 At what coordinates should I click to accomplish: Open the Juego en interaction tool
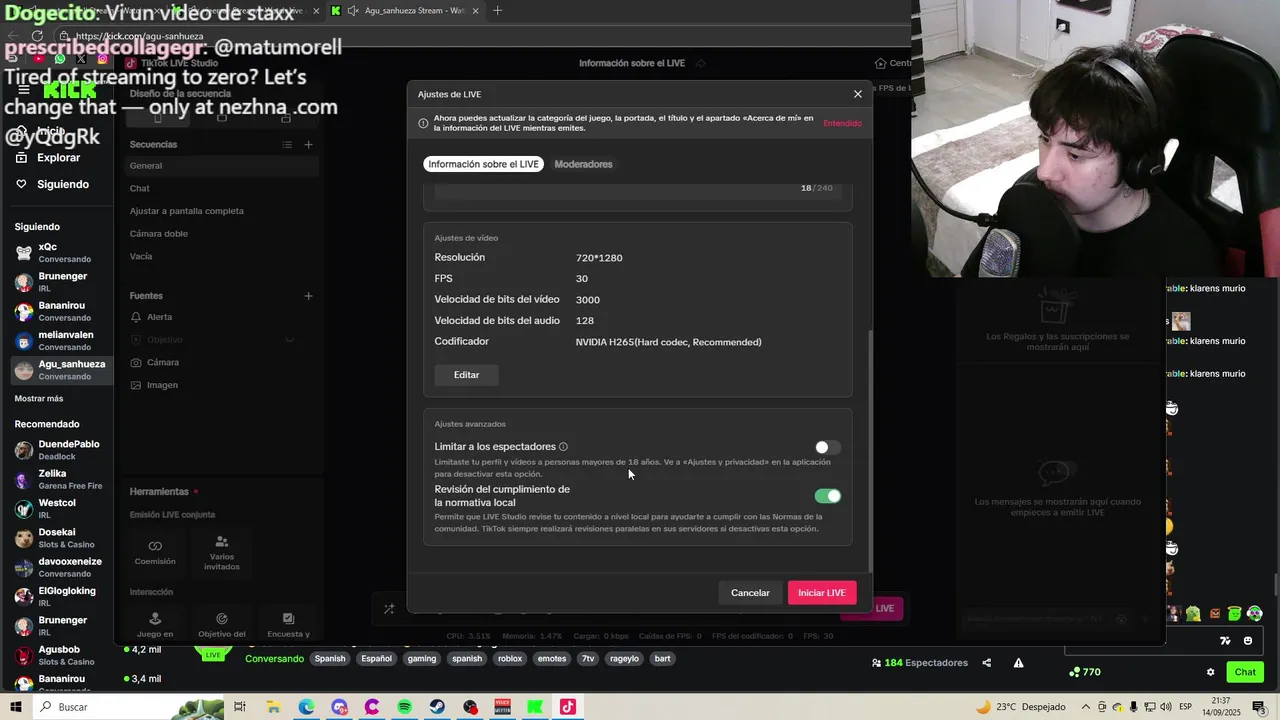[155, 625]
